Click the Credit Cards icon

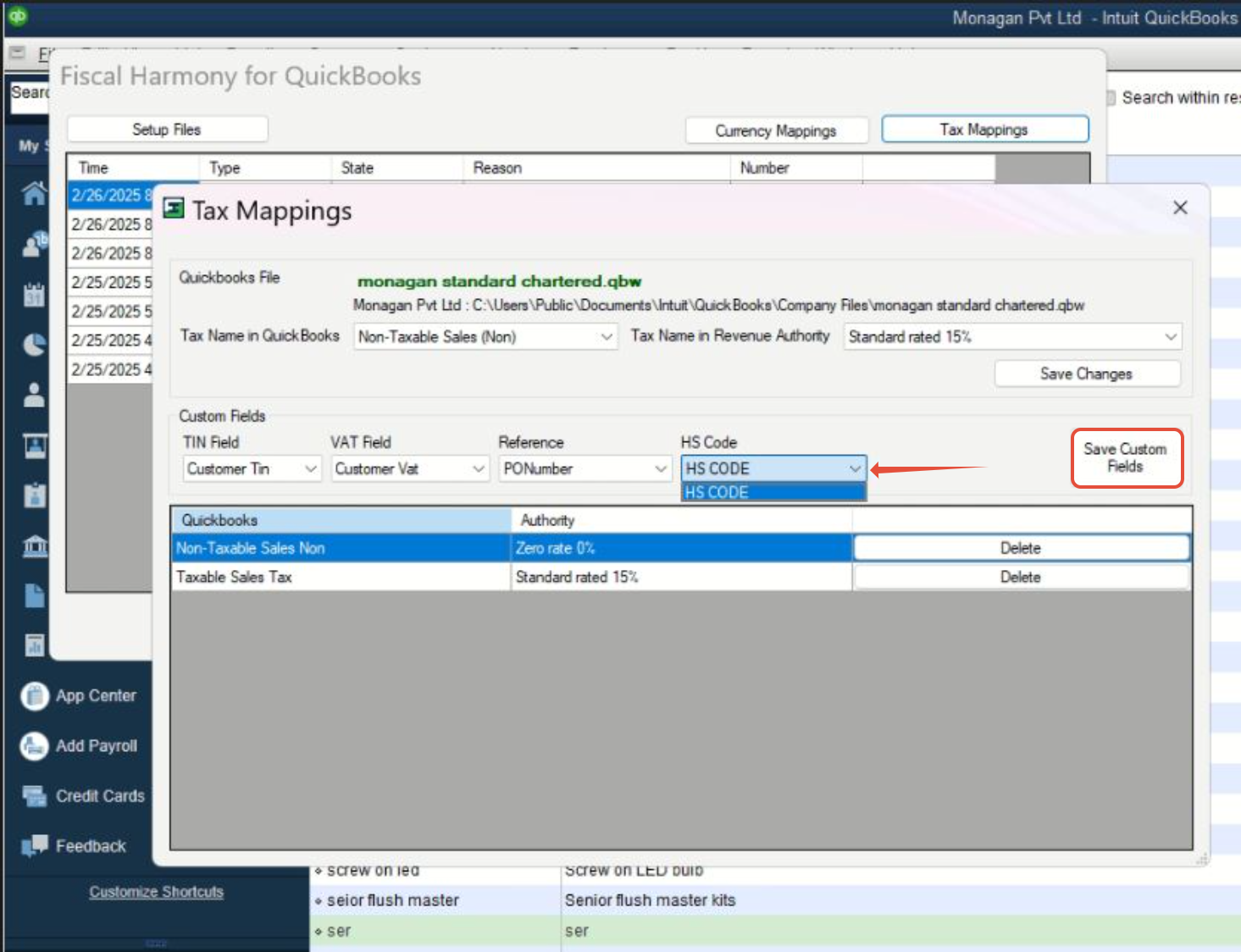point(34,796)
